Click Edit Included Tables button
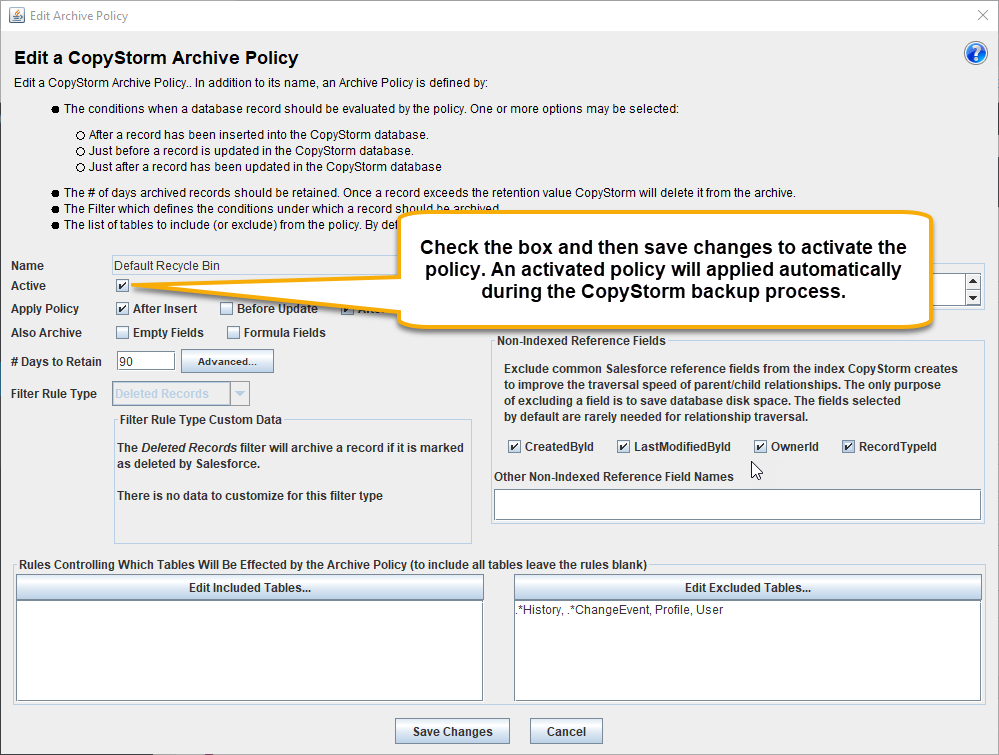The width and height of the screenshot is (999, 755). tap(250, 587)
